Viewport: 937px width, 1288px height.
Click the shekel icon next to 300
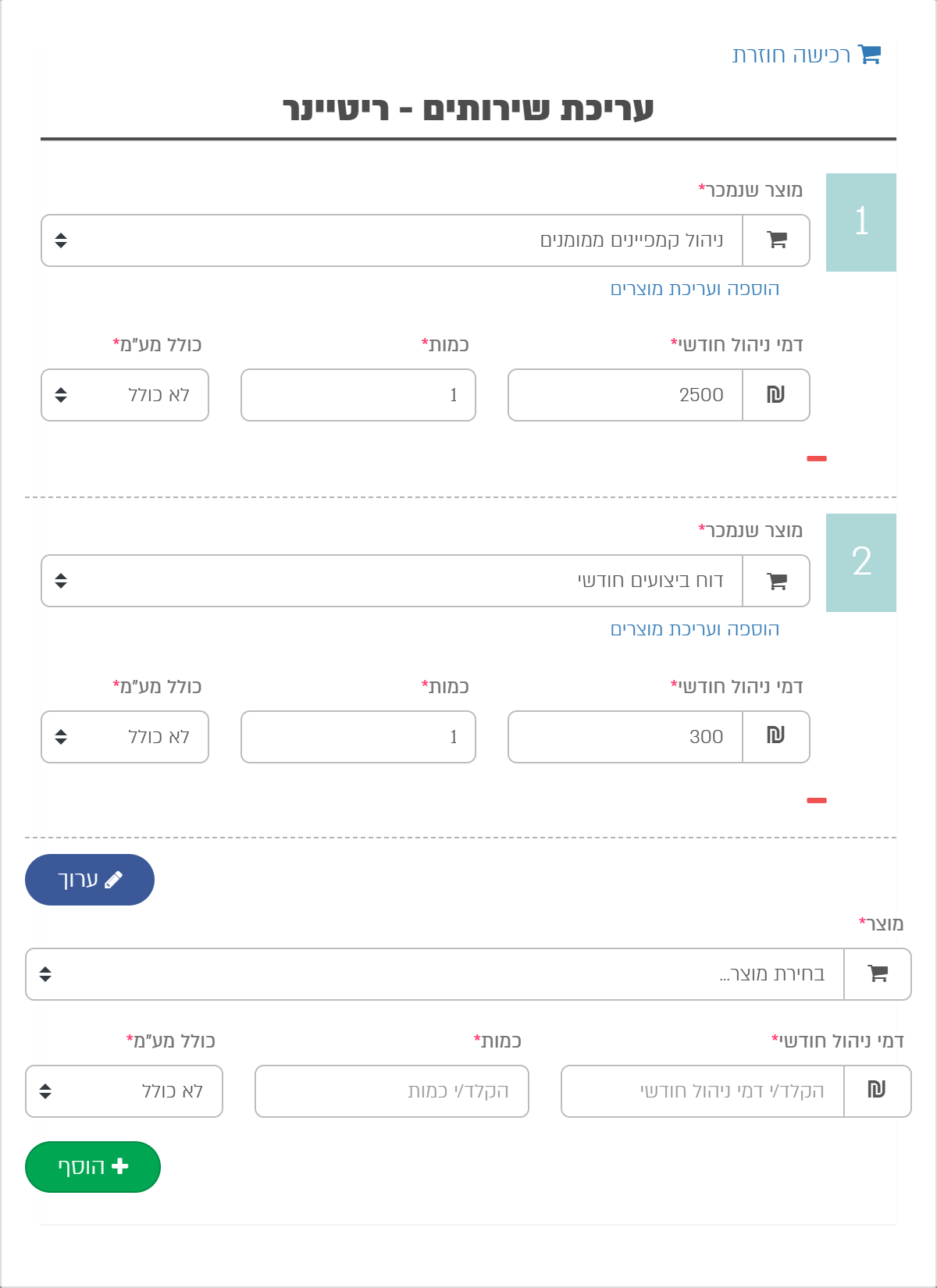click(776, 737)
